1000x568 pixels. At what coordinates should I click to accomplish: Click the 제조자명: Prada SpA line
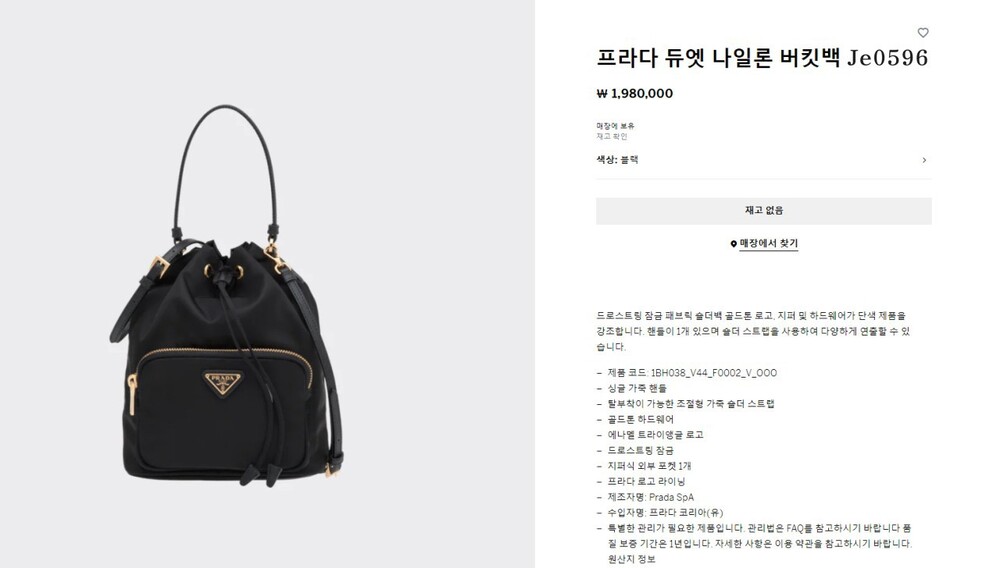(651, 497)
